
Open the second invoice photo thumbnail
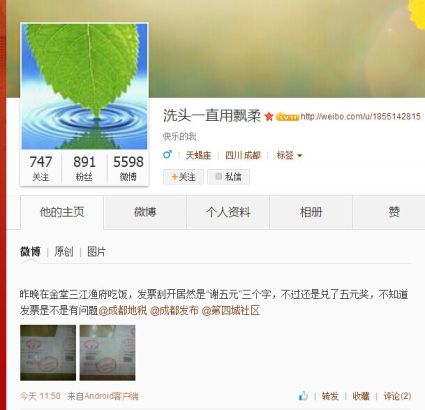coord(107,353)
